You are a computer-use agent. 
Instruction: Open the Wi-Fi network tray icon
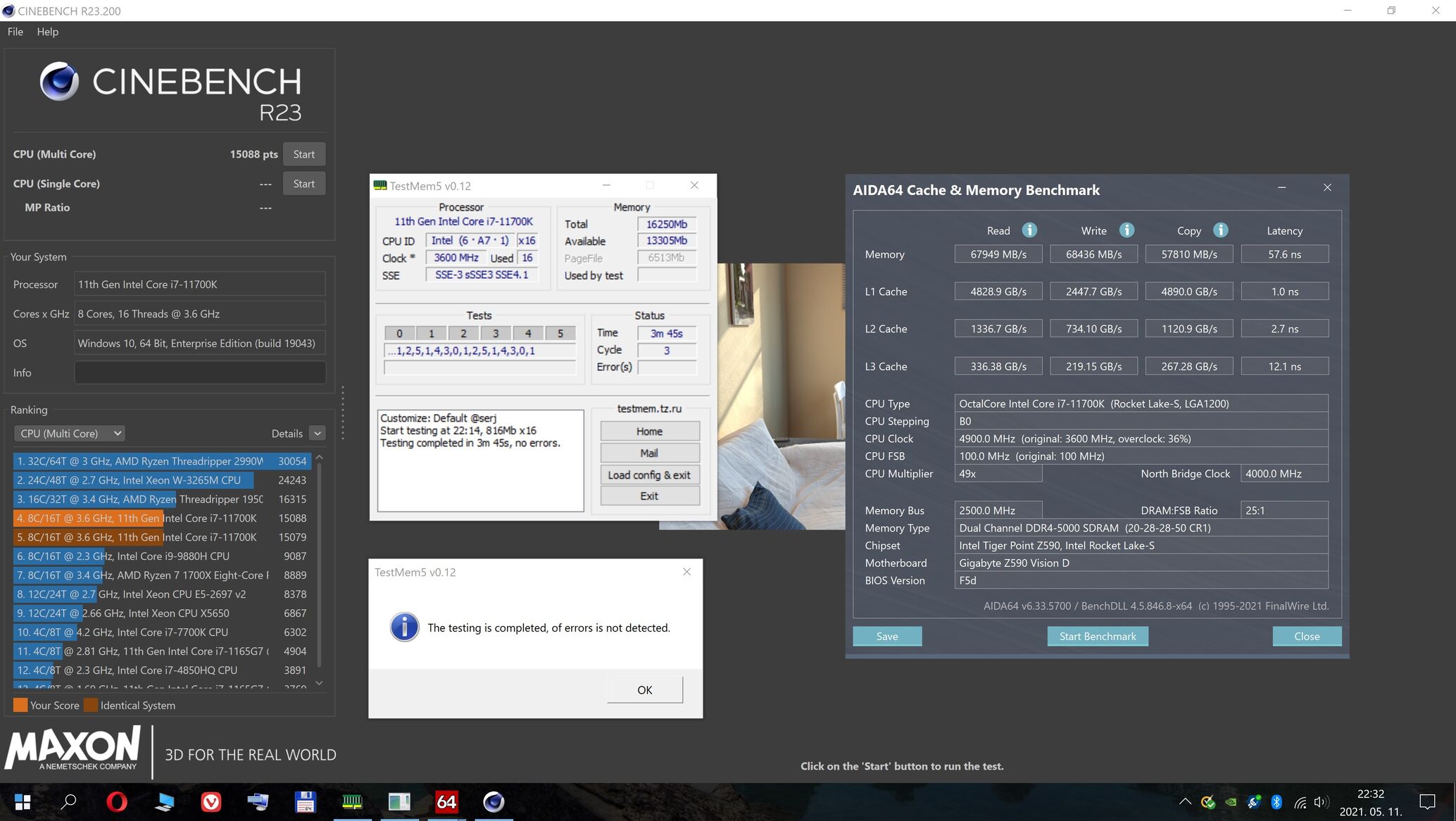click(x=1300, y=802)
